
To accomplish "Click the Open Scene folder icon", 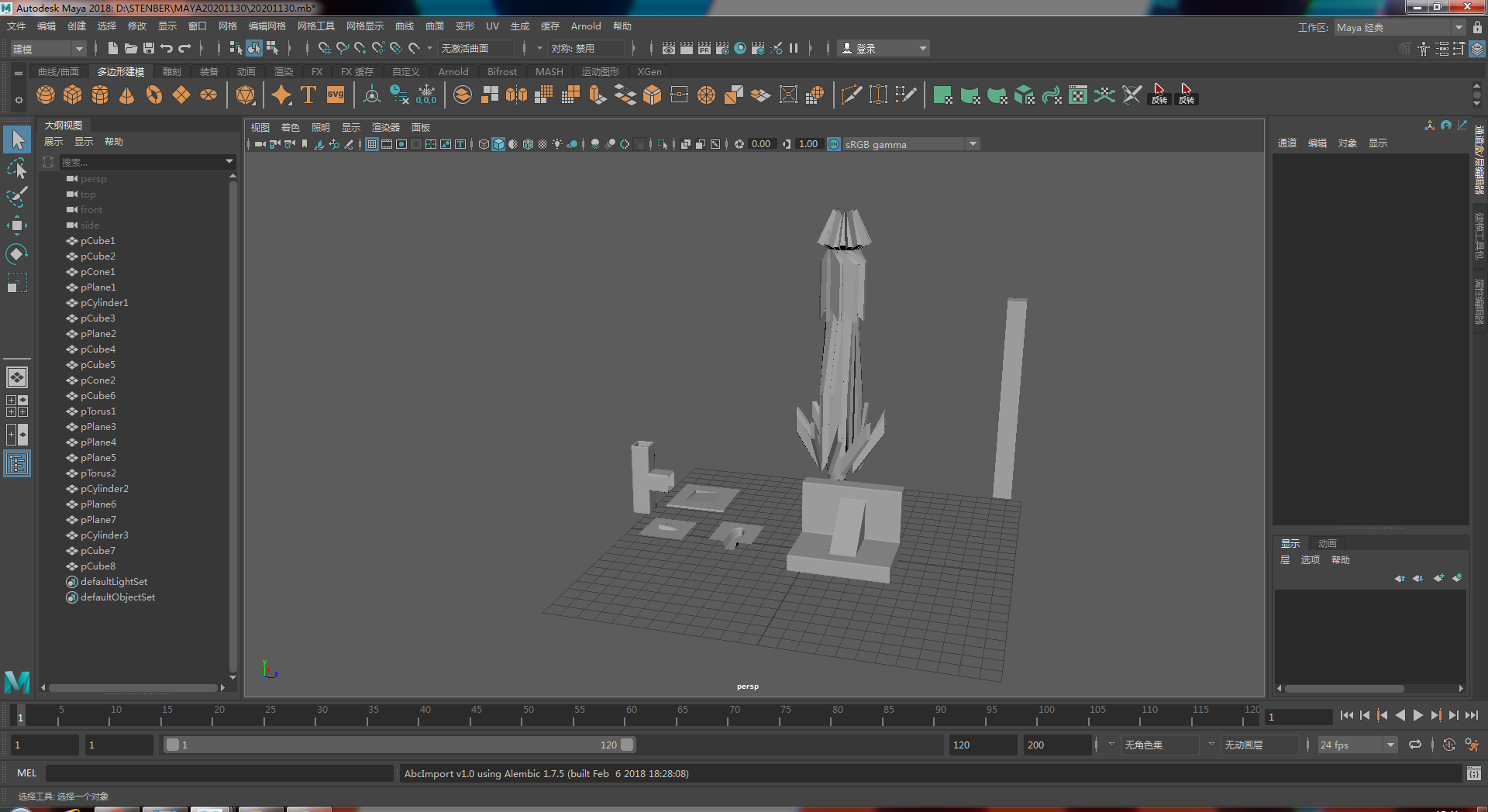I will point(131,48).
